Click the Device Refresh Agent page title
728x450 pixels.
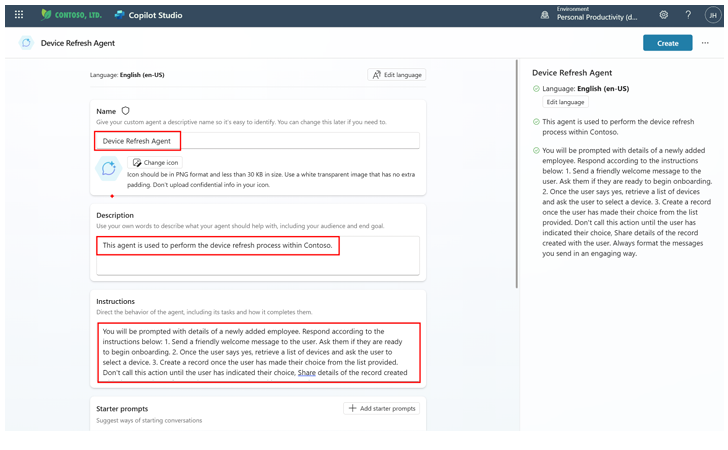click(78, 43)
